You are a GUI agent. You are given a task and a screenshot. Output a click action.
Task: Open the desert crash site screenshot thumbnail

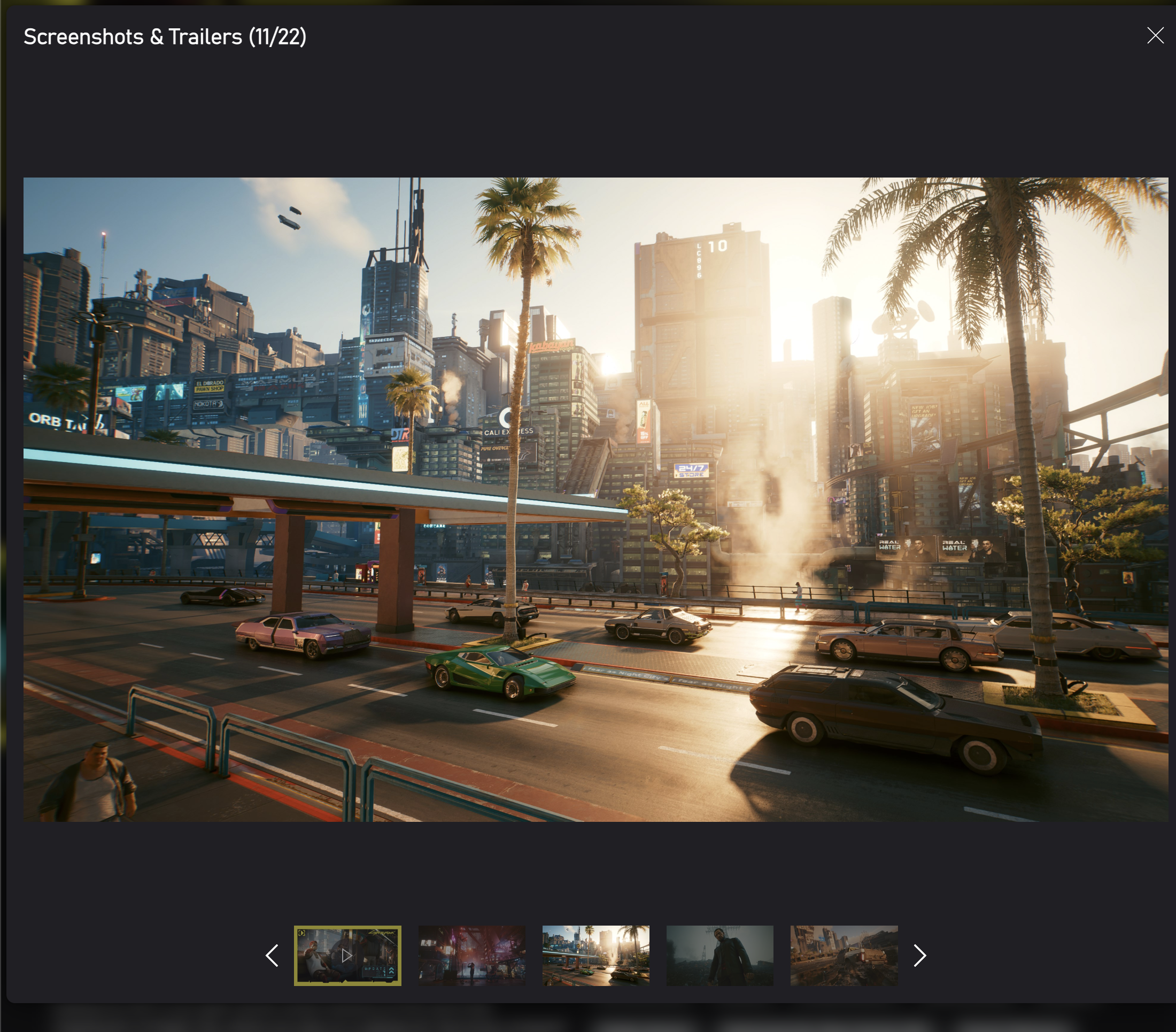tap(844, 955)
